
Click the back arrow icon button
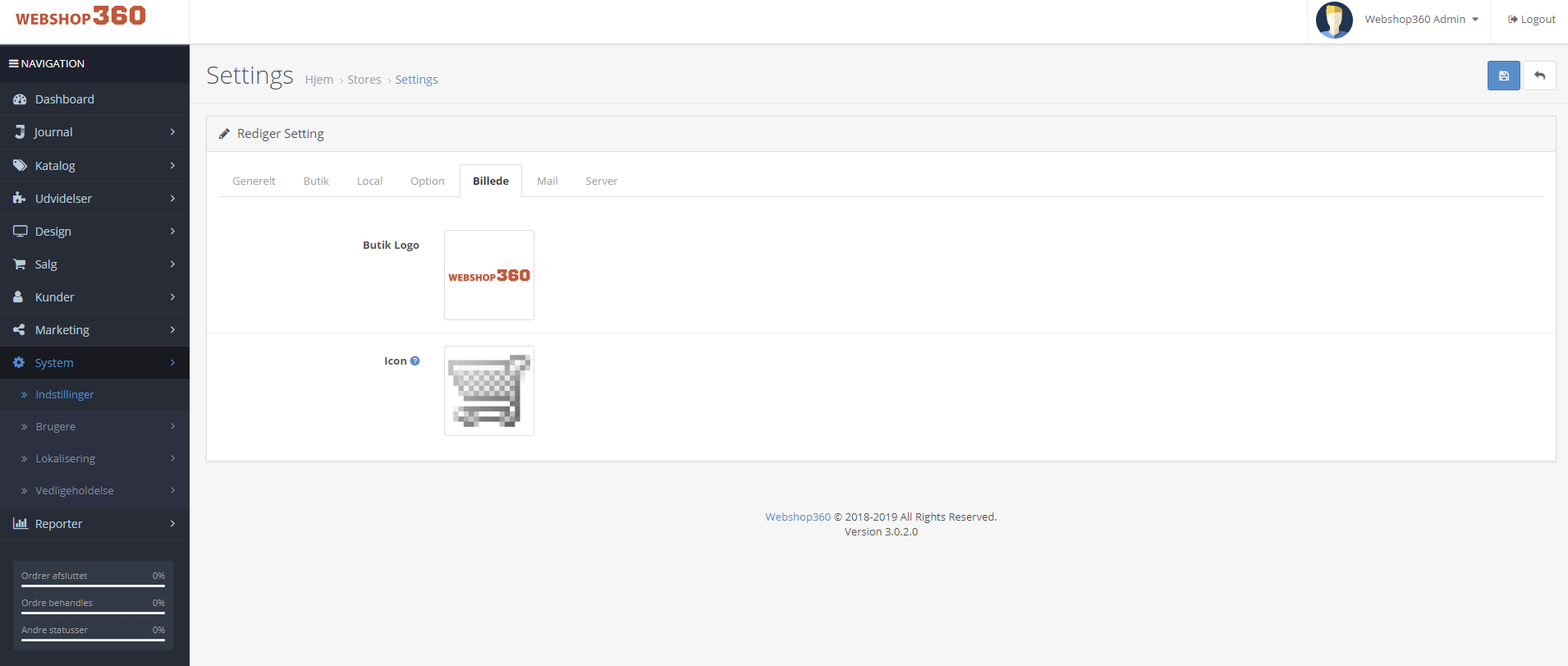click(1539, 76)
